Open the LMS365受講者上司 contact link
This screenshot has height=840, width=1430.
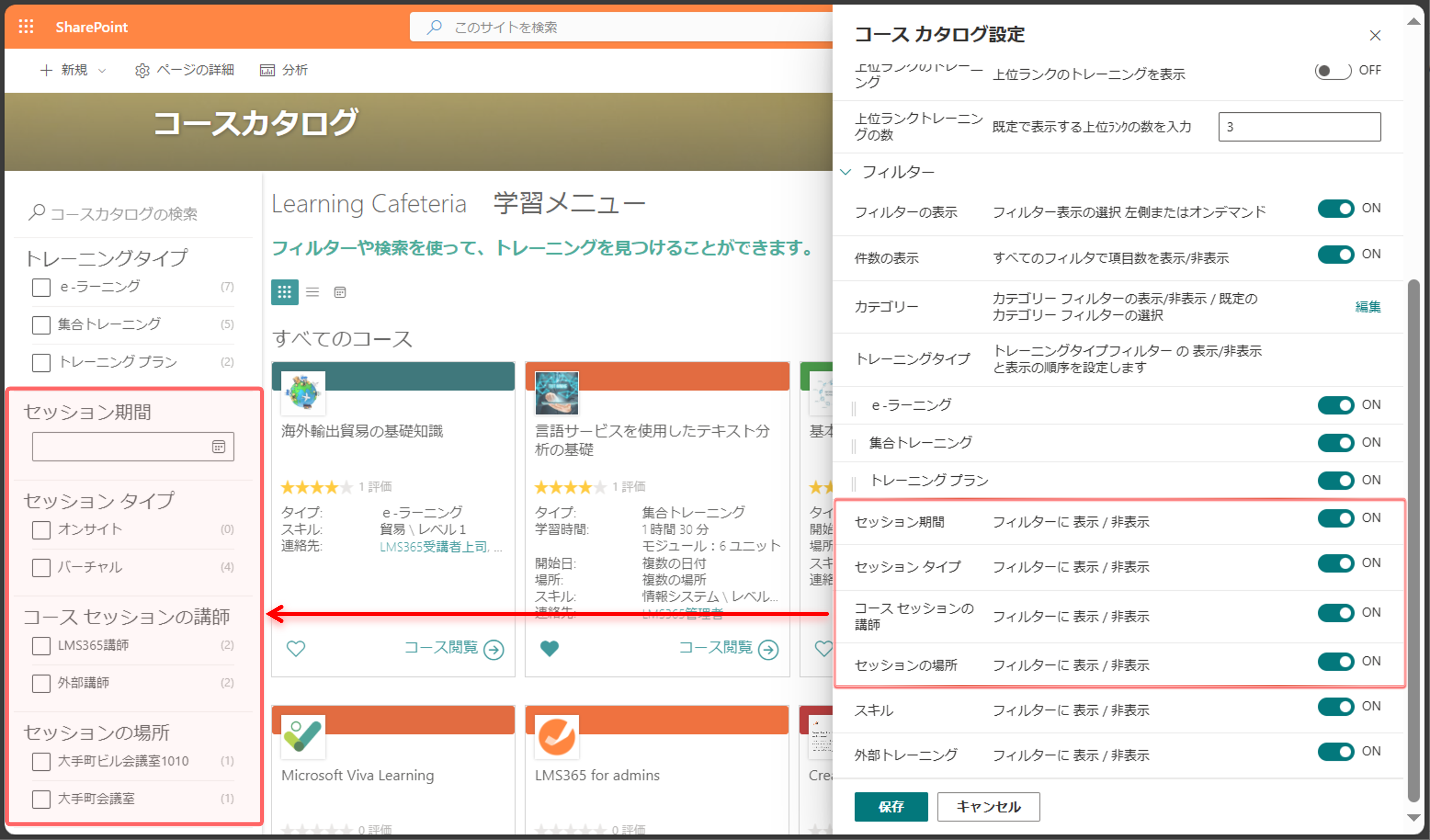coord(434,547)
